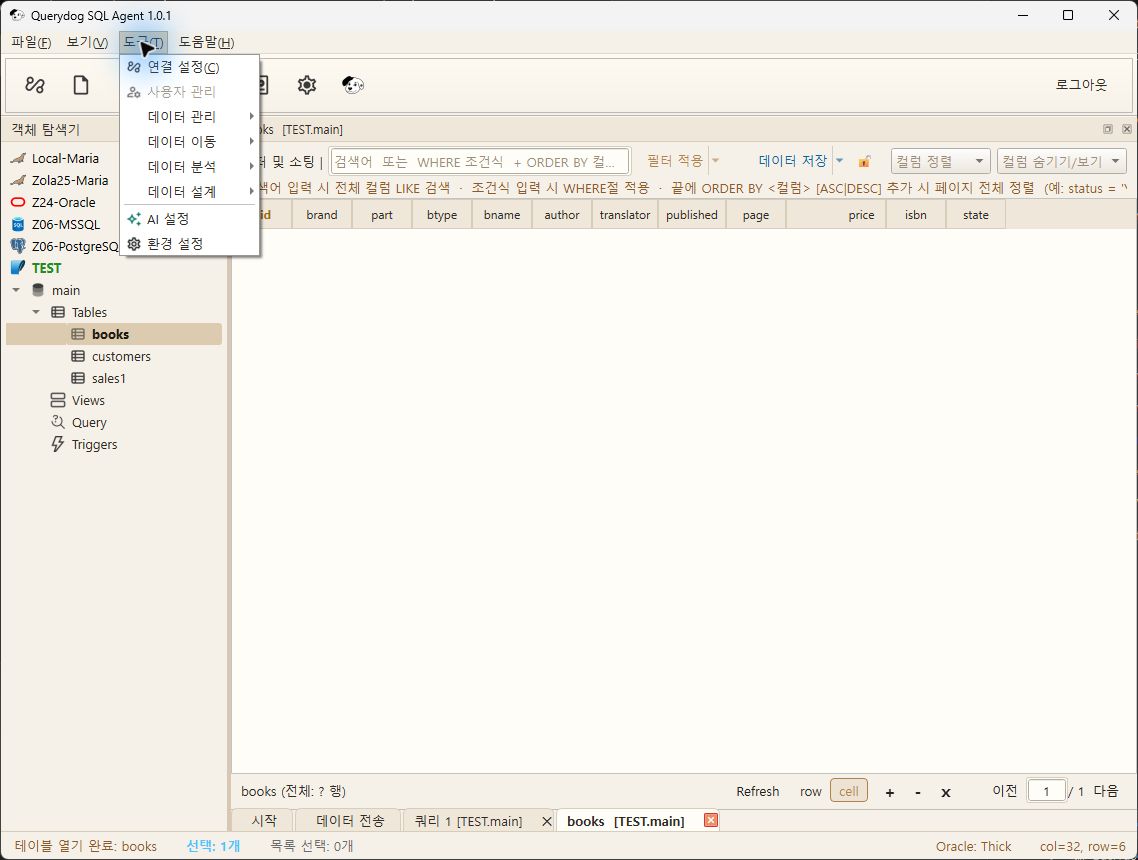
Task: Switch selection mode to row
Action: [811, 792]
